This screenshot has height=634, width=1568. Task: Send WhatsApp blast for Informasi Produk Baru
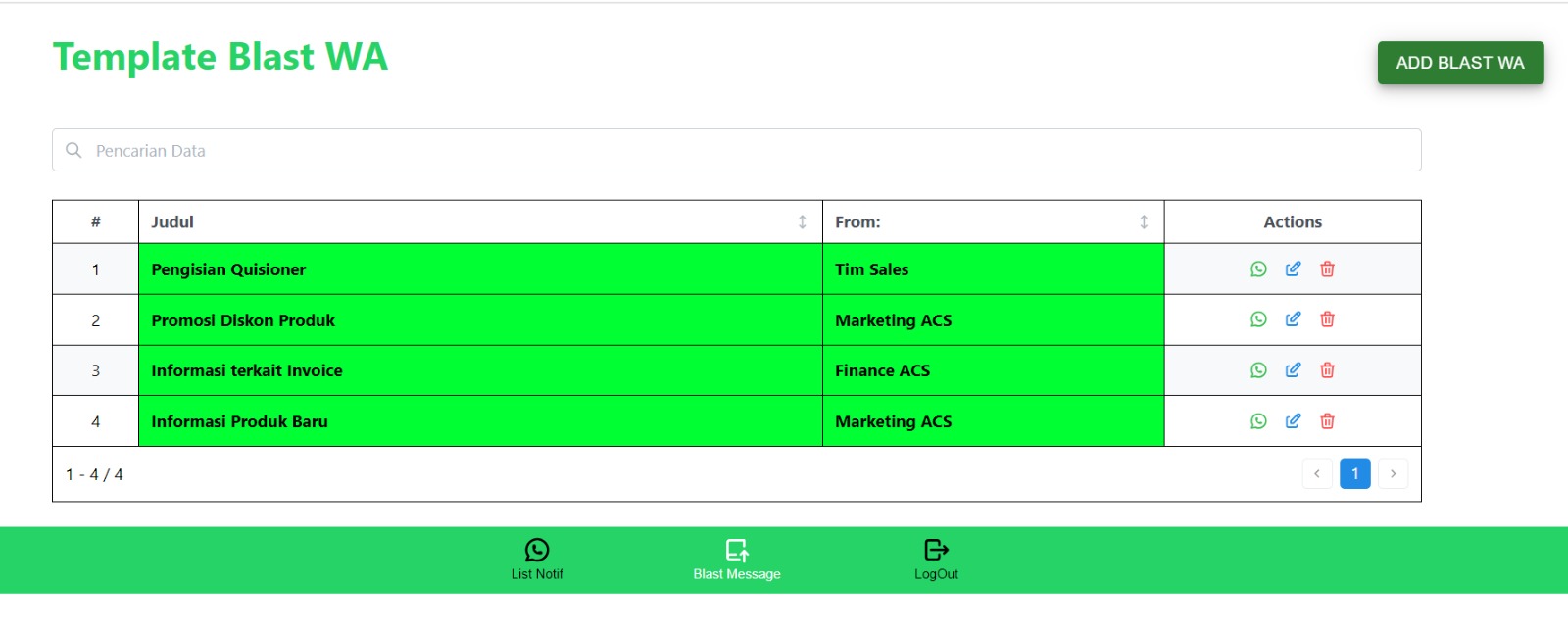pos(1258,421)
